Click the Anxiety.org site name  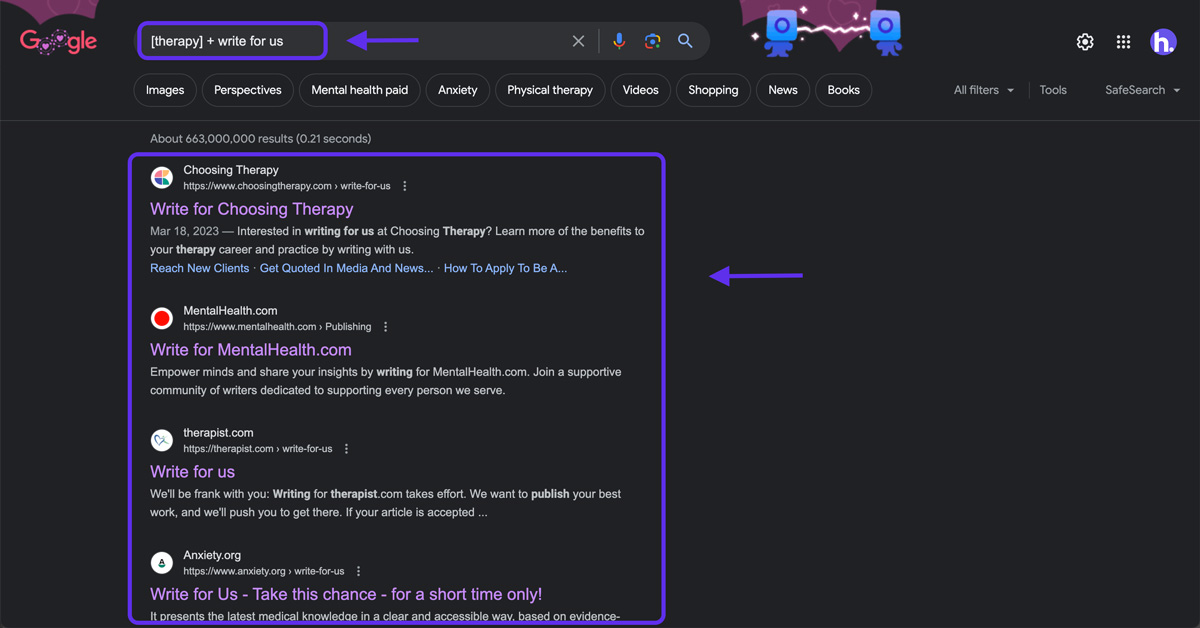[x=212, y=555]
